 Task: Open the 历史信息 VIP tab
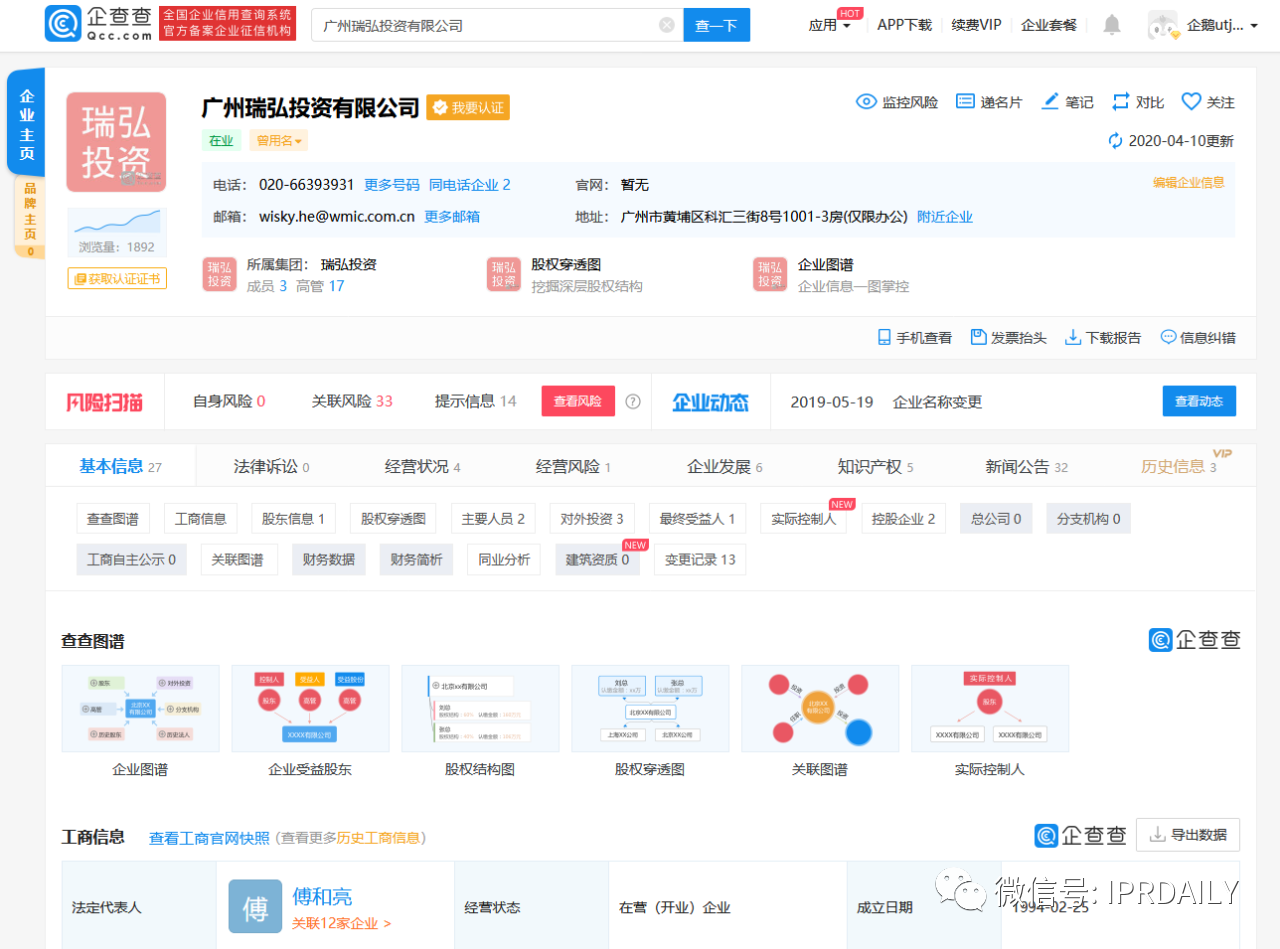click(x=1180, y=467)
